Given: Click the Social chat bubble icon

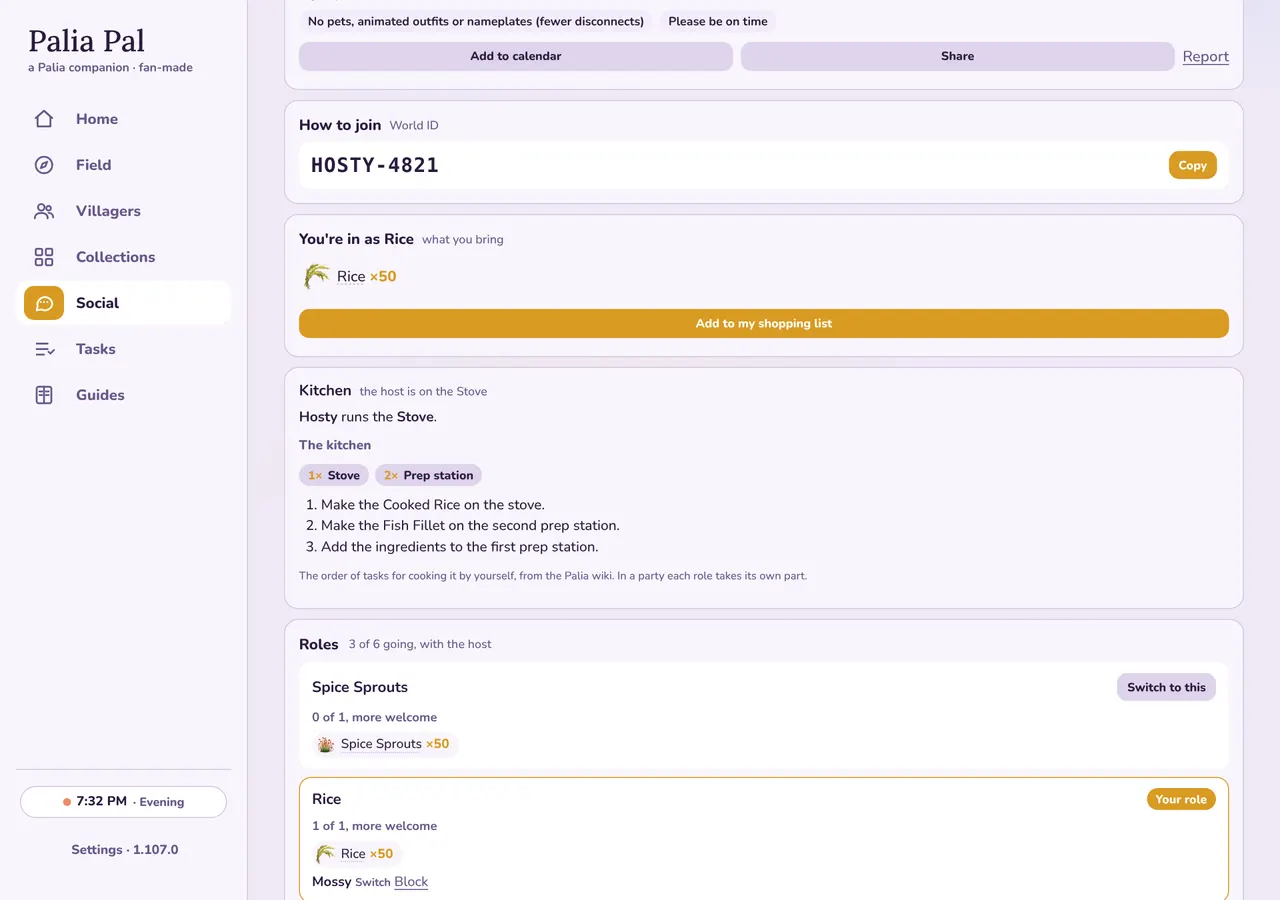Looking at the screenshot, I should (44, 303).
